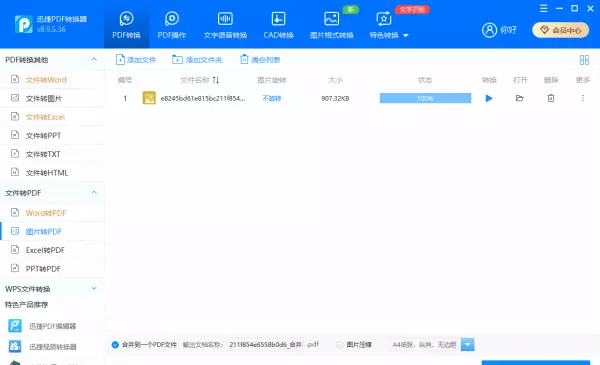
Task: Select Word转PDF in sidebar
Action: [52, 213]
